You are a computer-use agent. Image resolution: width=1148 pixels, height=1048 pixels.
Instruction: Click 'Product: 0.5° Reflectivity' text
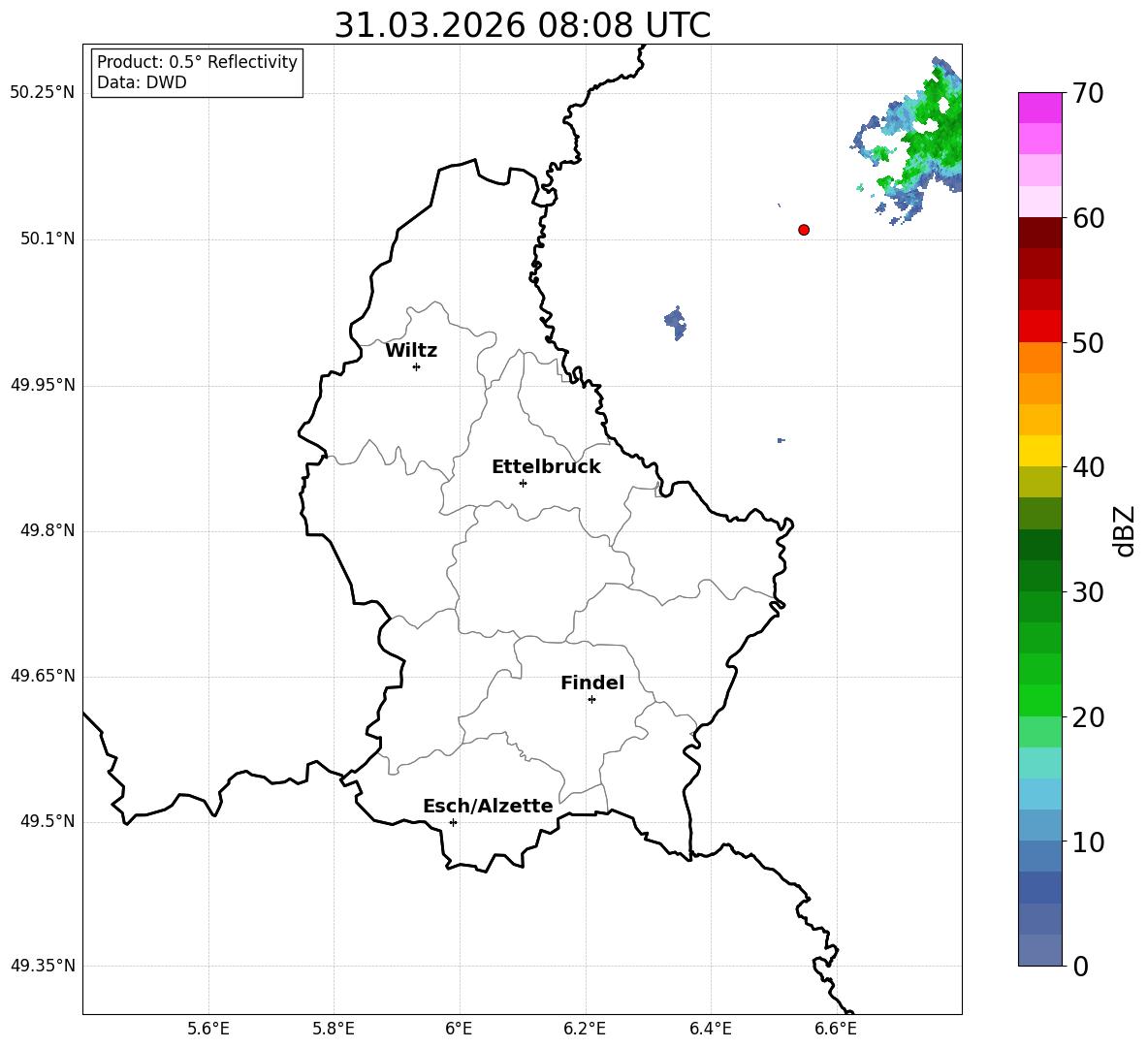click(x=197, y=62)
